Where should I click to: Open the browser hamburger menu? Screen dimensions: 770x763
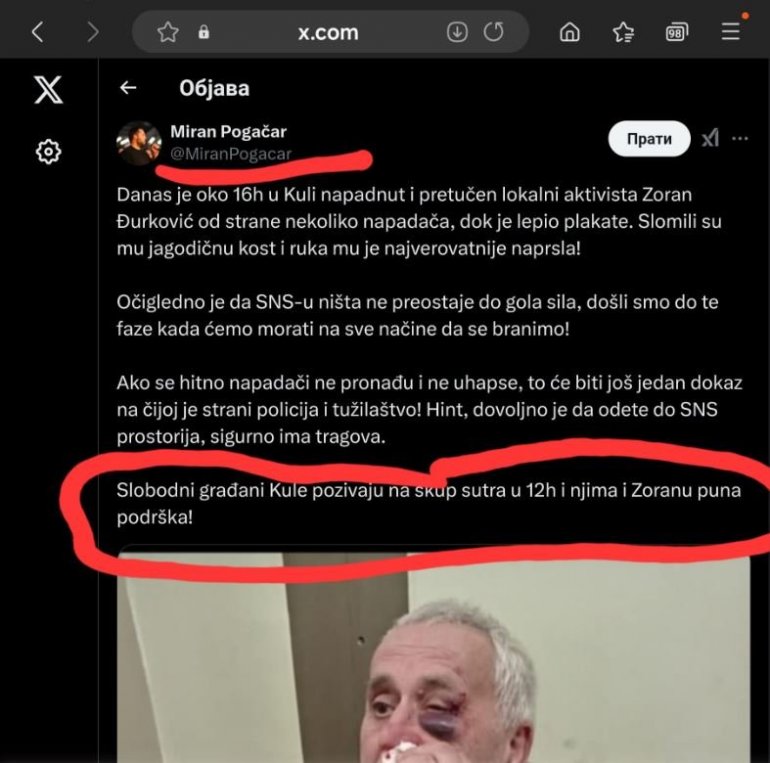(x=731, y=31)
